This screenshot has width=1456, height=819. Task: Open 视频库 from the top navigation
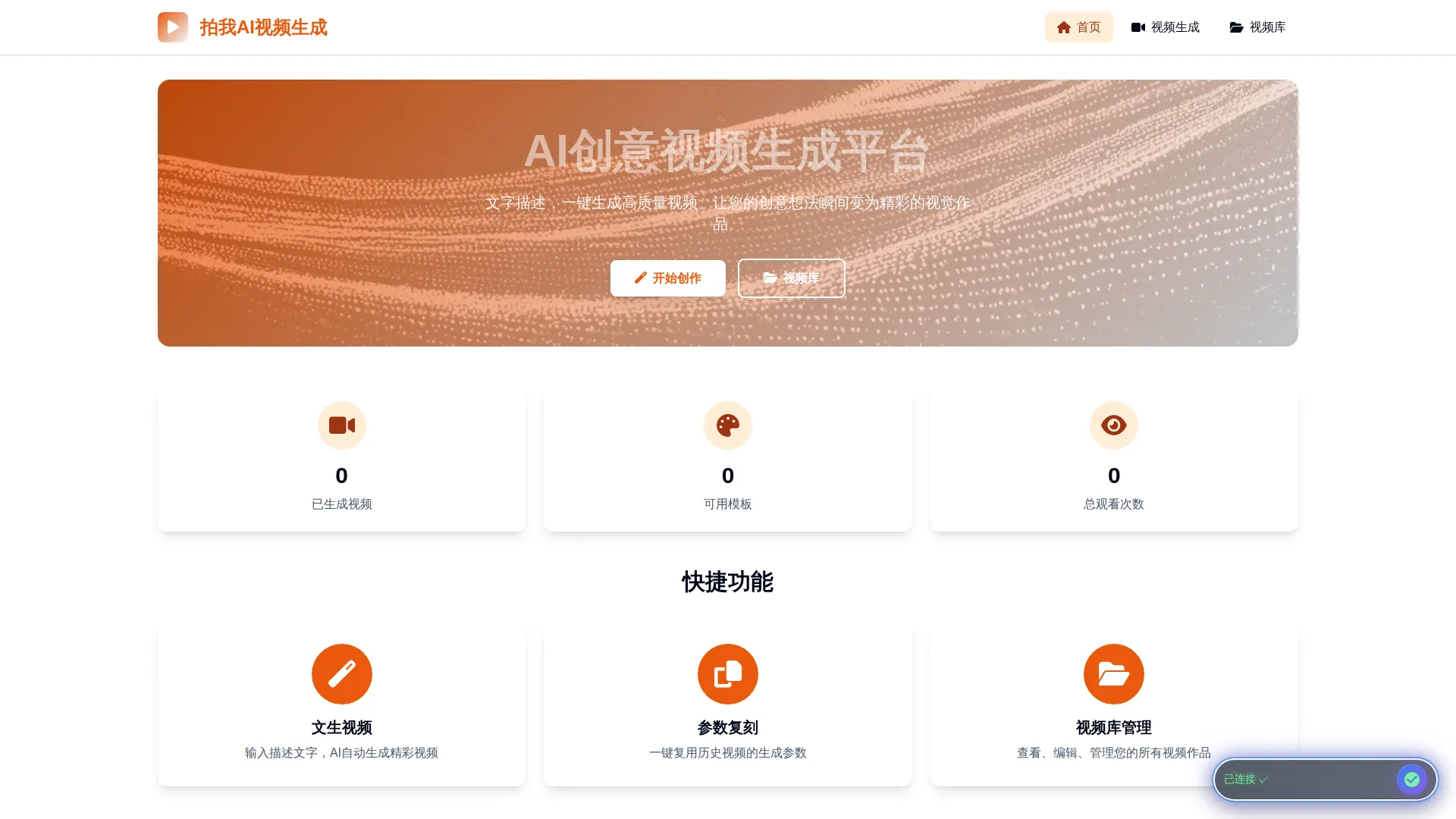tap(1257, 27)
